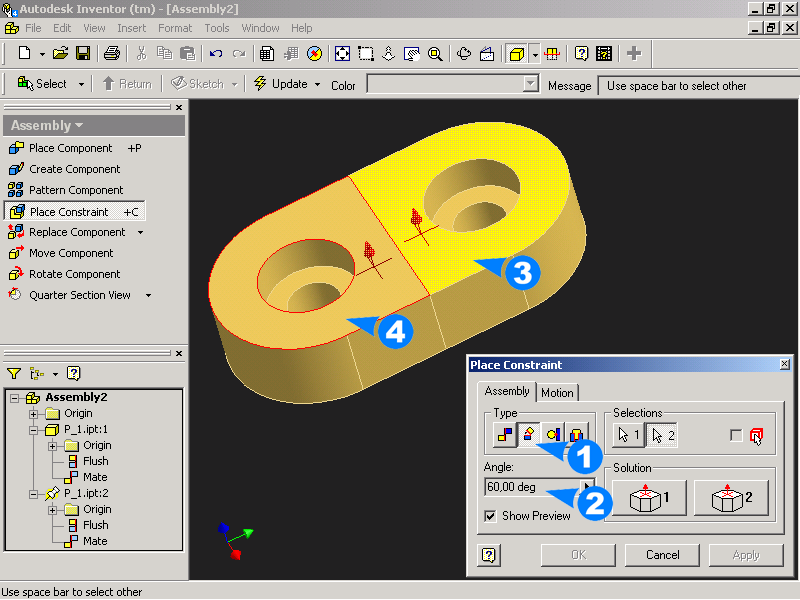Pick the Insert constraint type icon
The height and width of the screenshot is (600, 800).
coord(576,435)
